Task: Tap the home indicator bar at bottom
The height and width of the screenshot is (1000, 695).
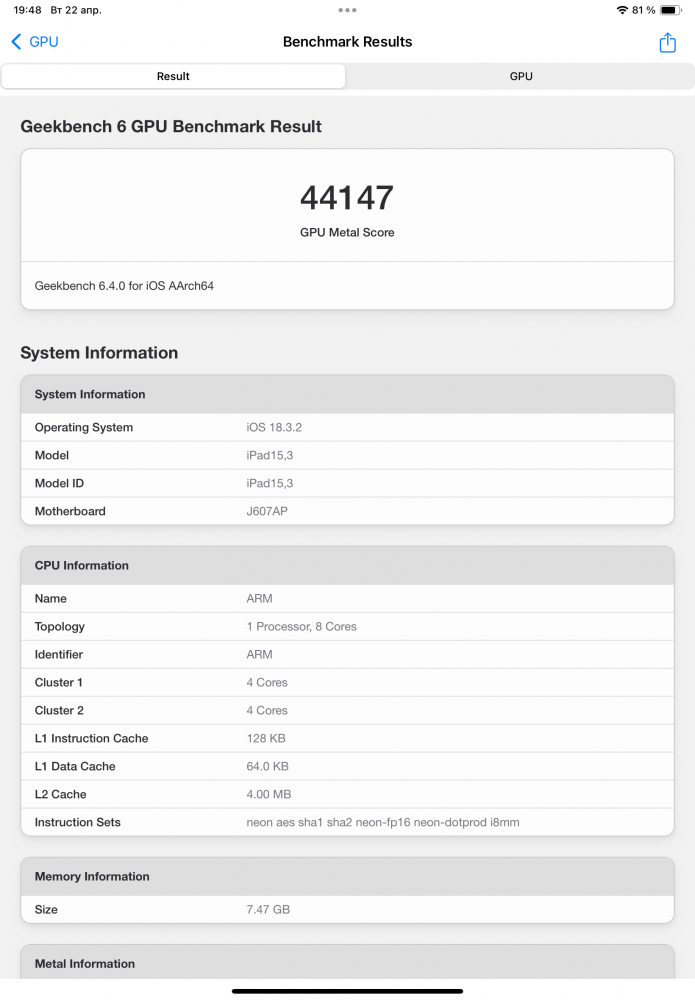Action: point(347,991)
